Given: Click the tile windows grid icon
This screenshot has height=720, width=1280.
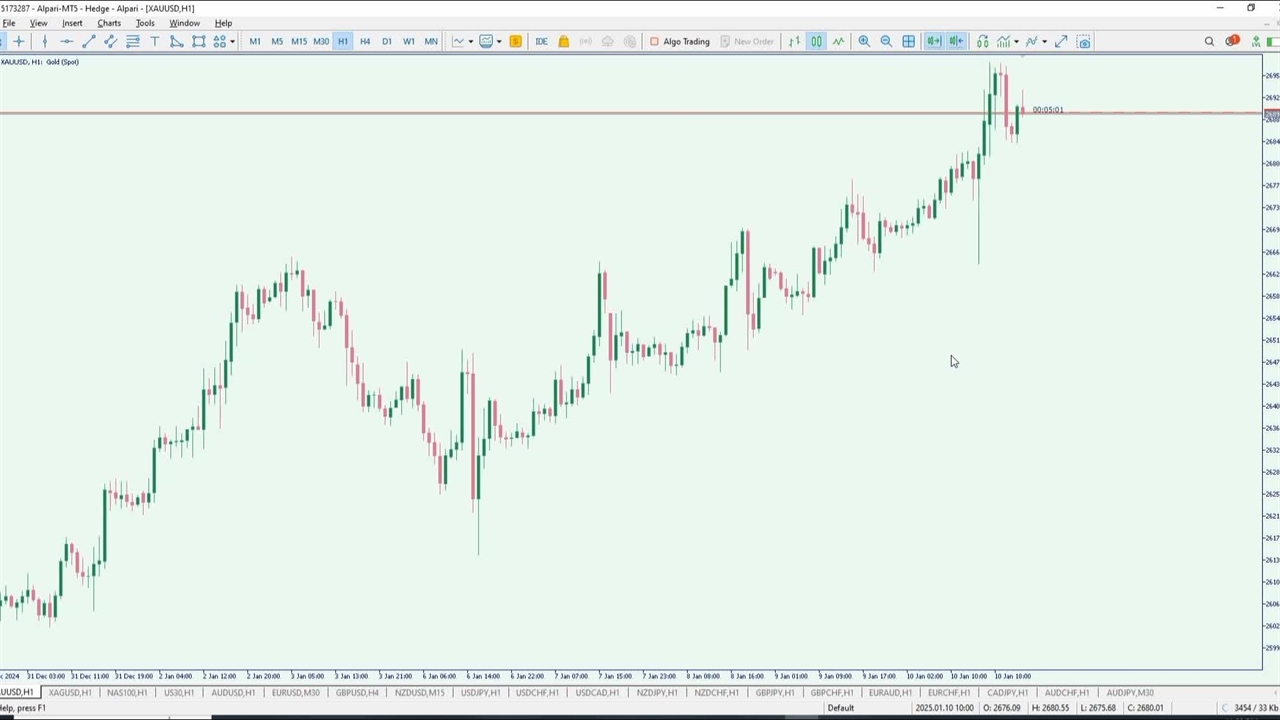Looking at the screenshot, I should (x=908, y=41).
